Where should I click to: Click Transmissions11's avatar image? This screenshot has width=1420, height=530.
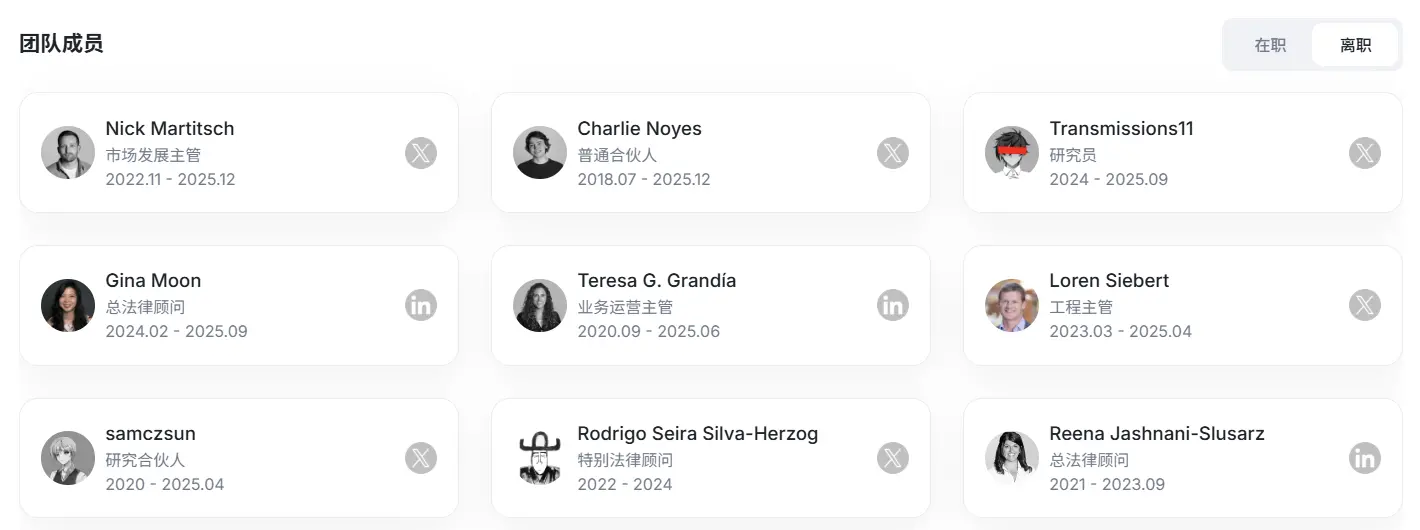pyautogui.click(x=1012, y=153)
